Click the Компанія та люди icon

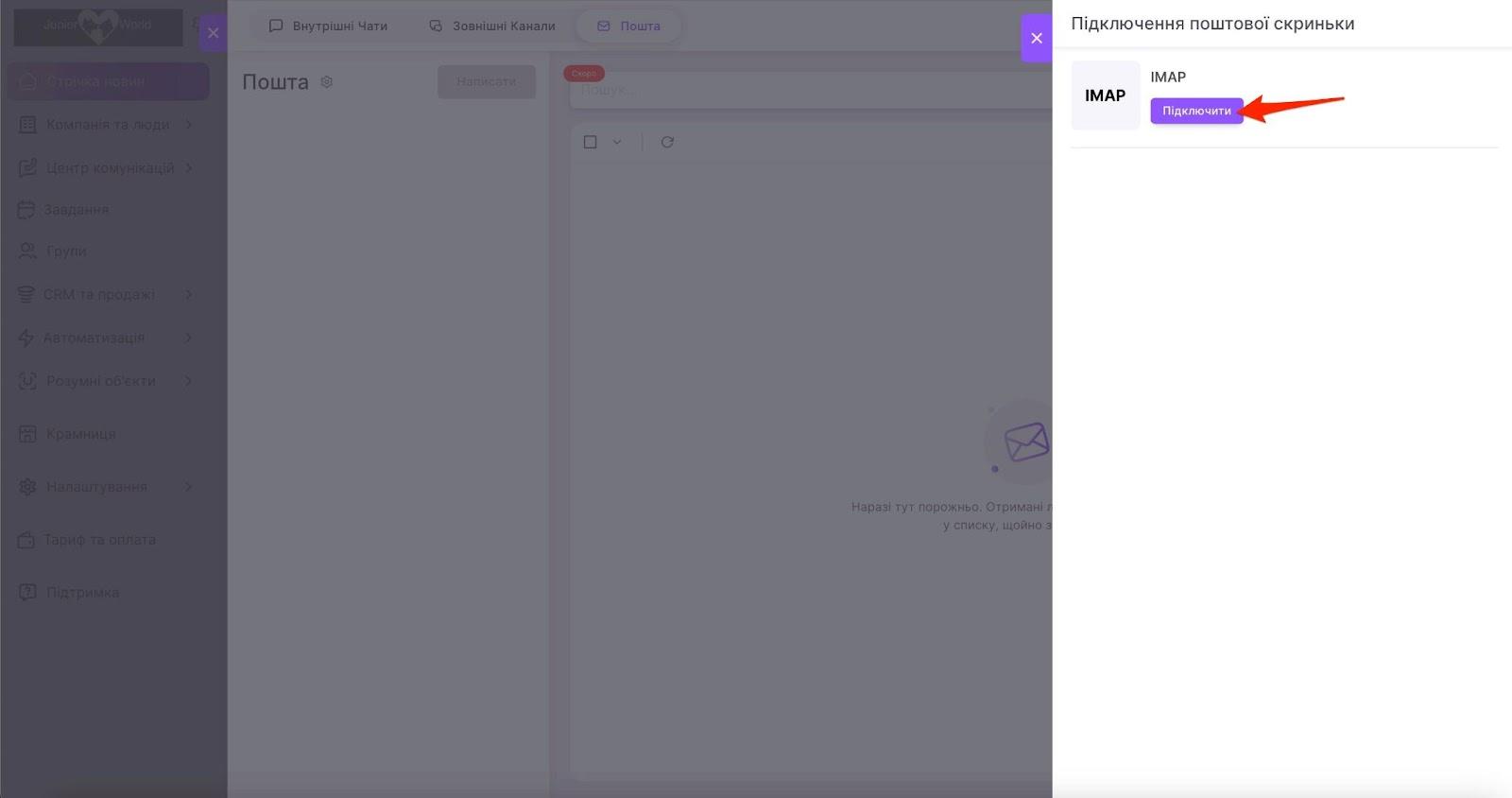[x=28, y=125]
